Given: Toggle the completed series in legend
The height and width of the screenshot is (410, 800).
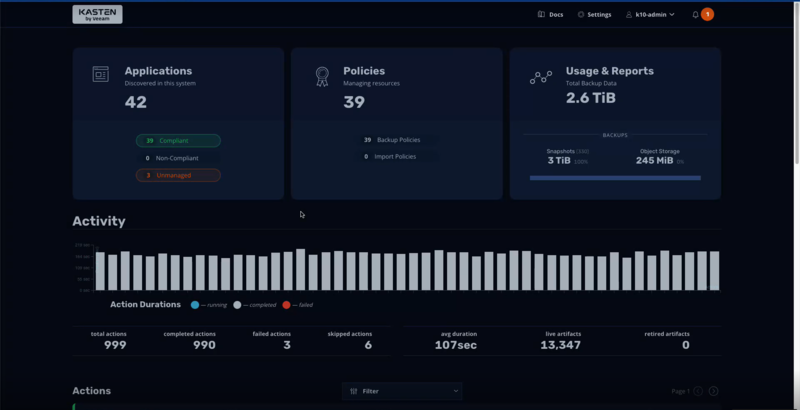Looking at the screenshot, I should (x=237, y=304).
